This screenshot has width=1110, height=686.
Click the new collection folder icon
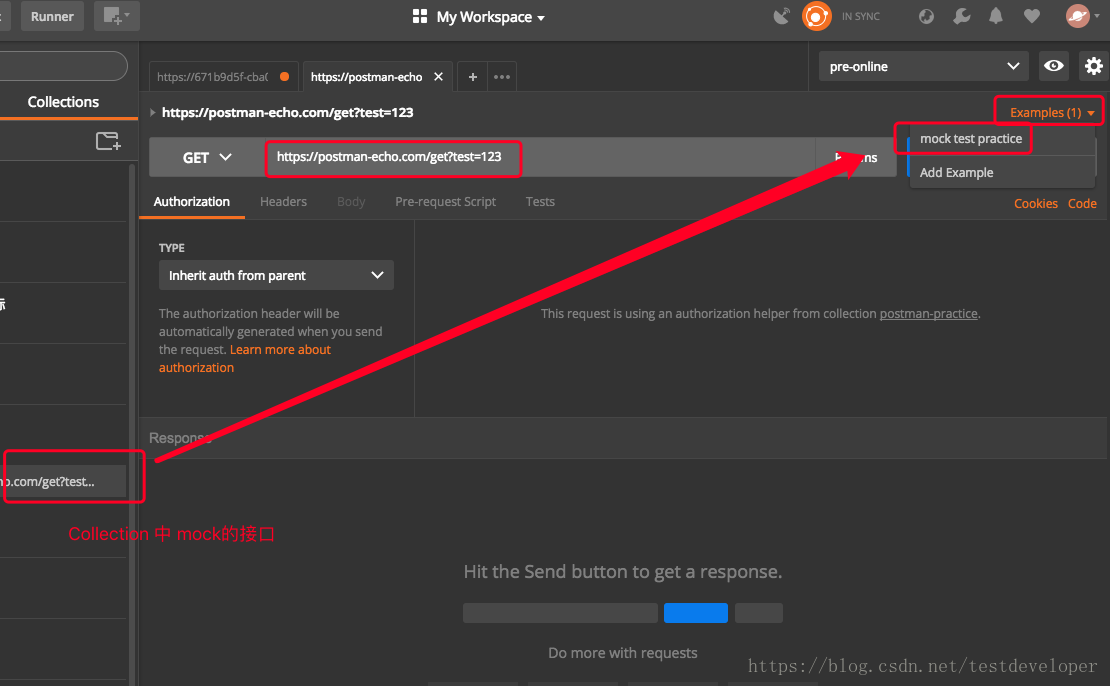pos(108,141)
